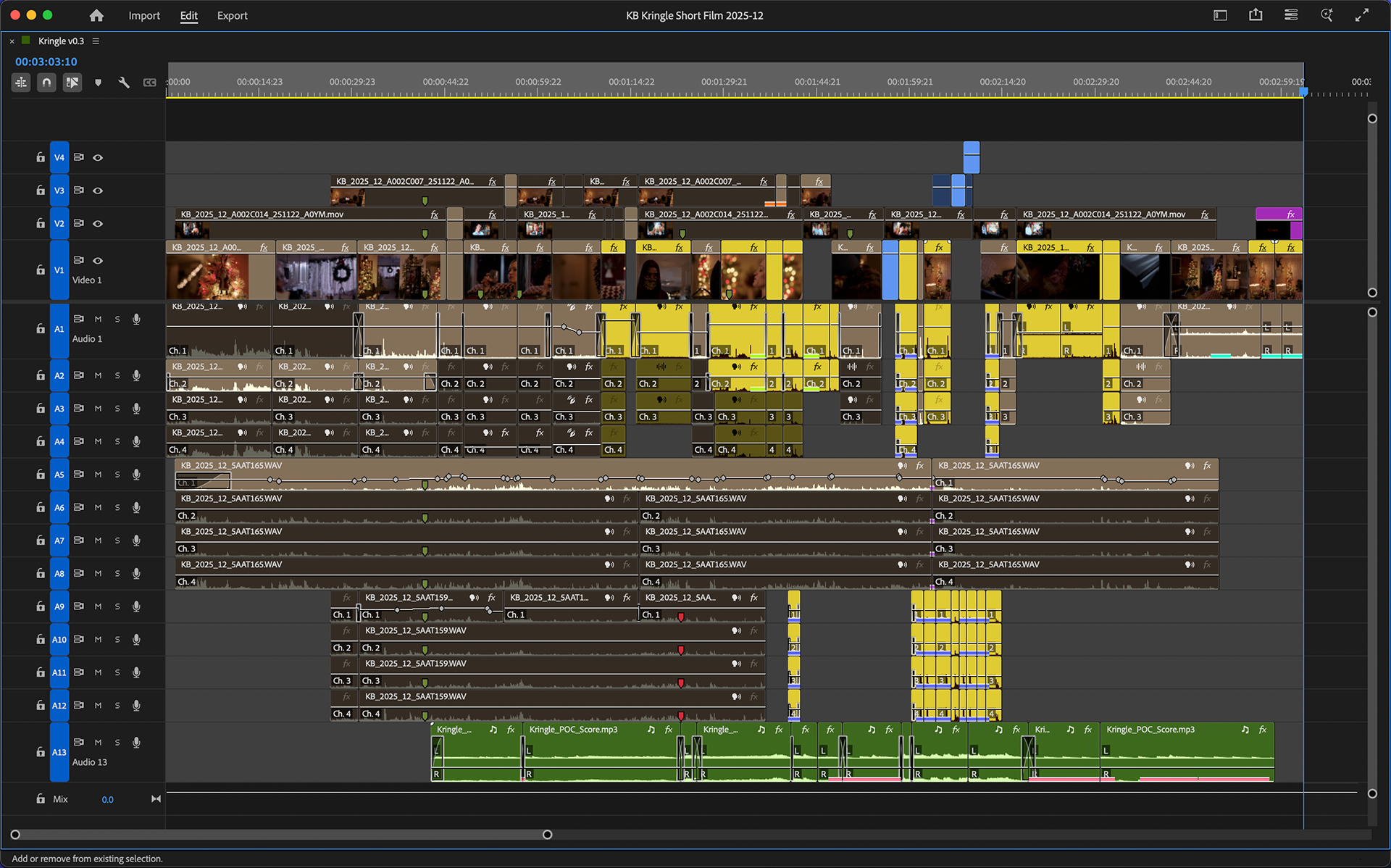The image size is (1391, 868).
Task: Select the blue clip on track V4
Action: click(x=972, y=157)
